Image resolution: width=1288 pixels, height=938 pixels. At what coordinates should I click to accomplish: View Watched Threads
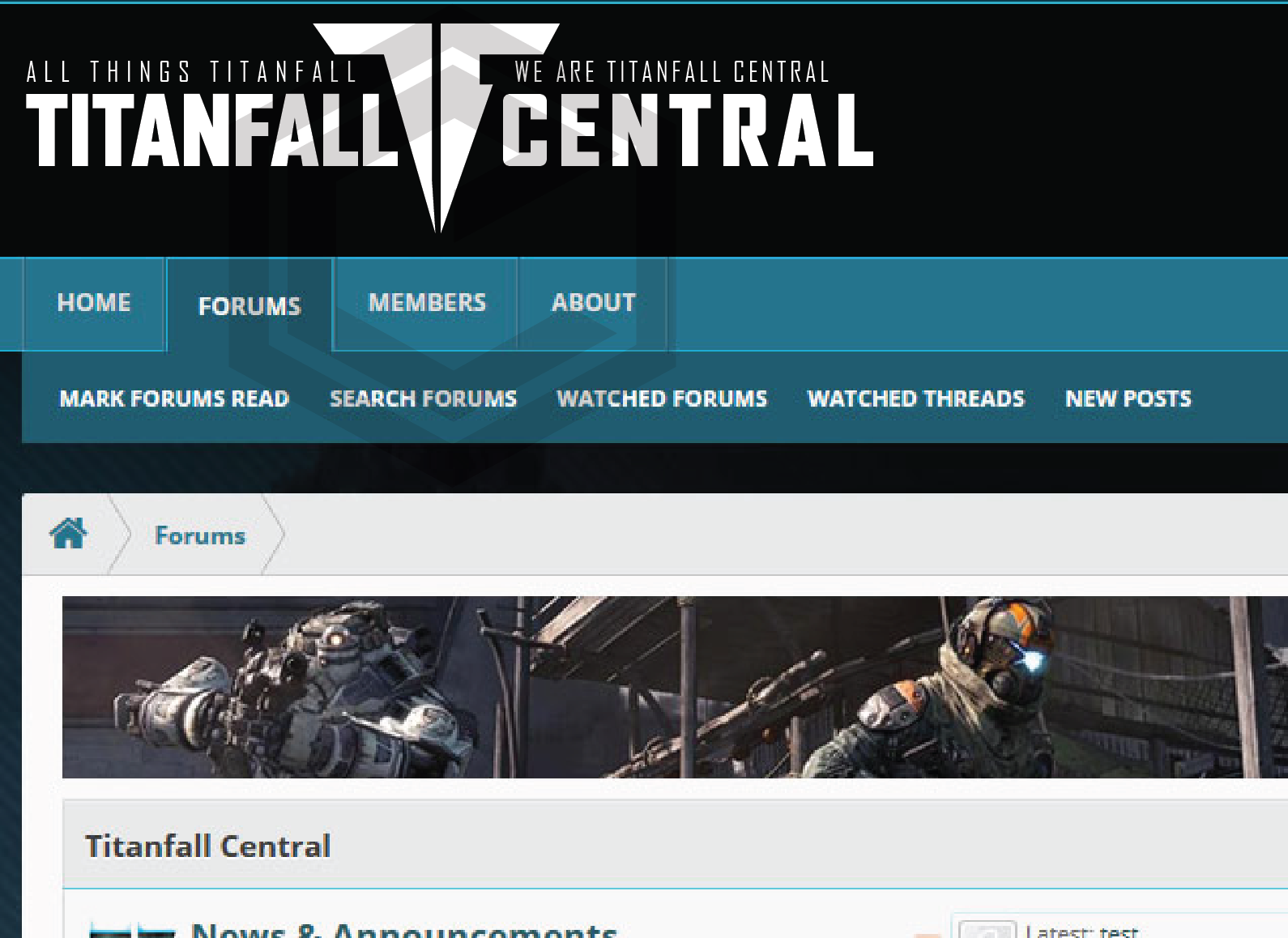click(x=916, y=399)
